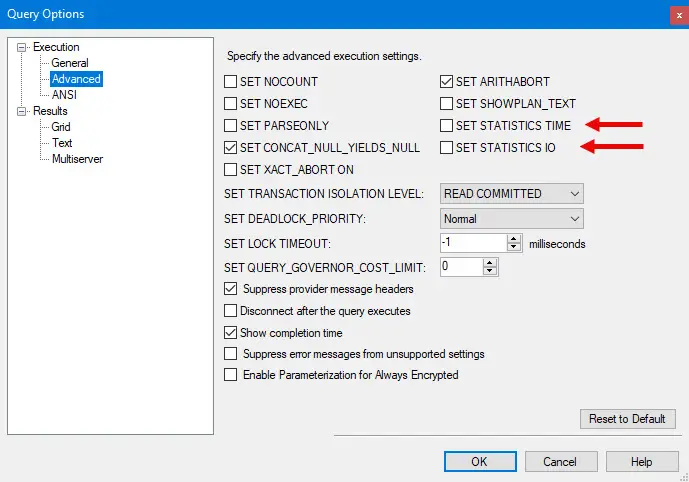Uncheck SET ARITHABORT

[x=447, y=81]
